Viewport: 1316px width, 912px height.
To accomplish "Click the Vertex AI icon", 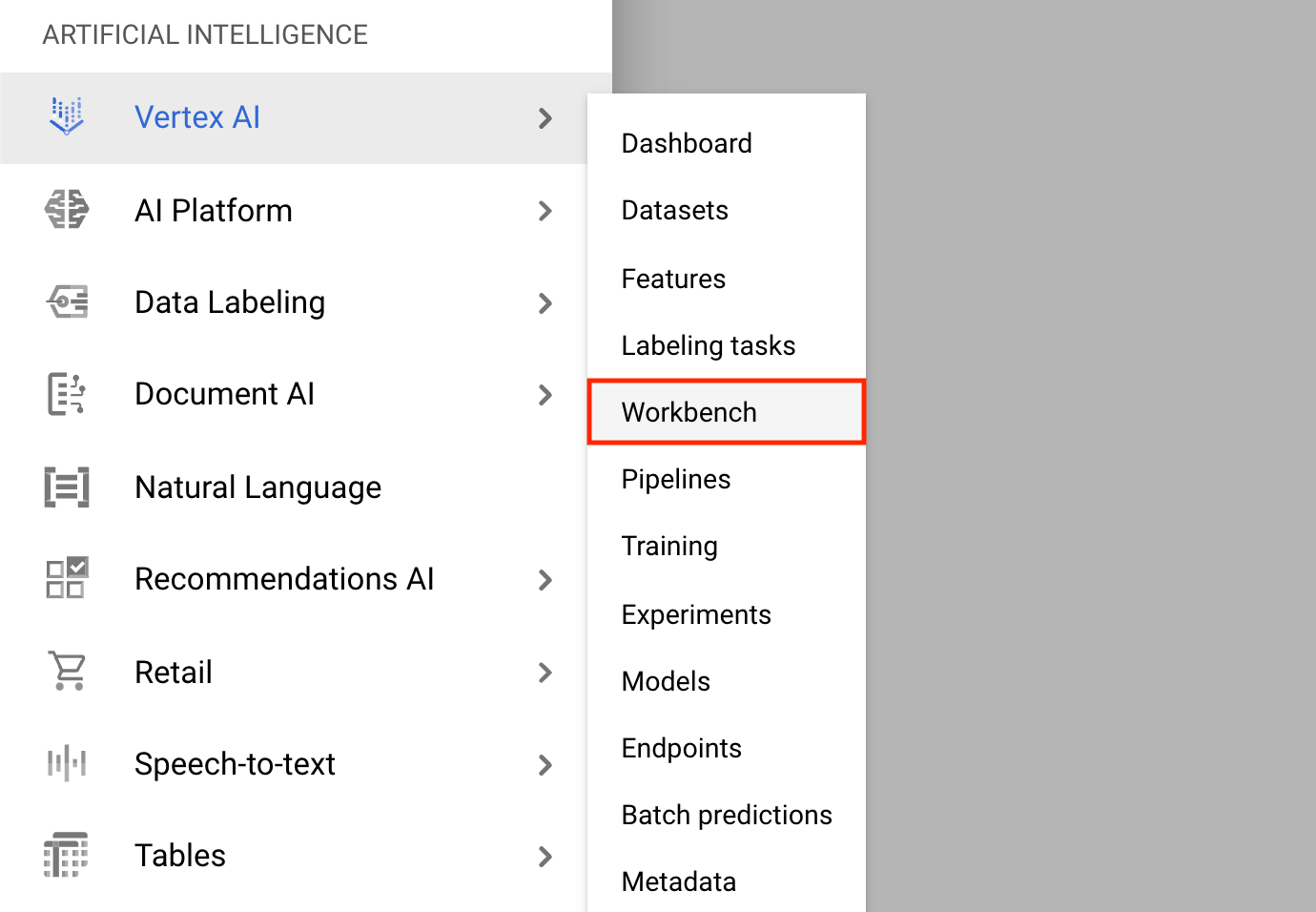I will click(x=67, y=116).
